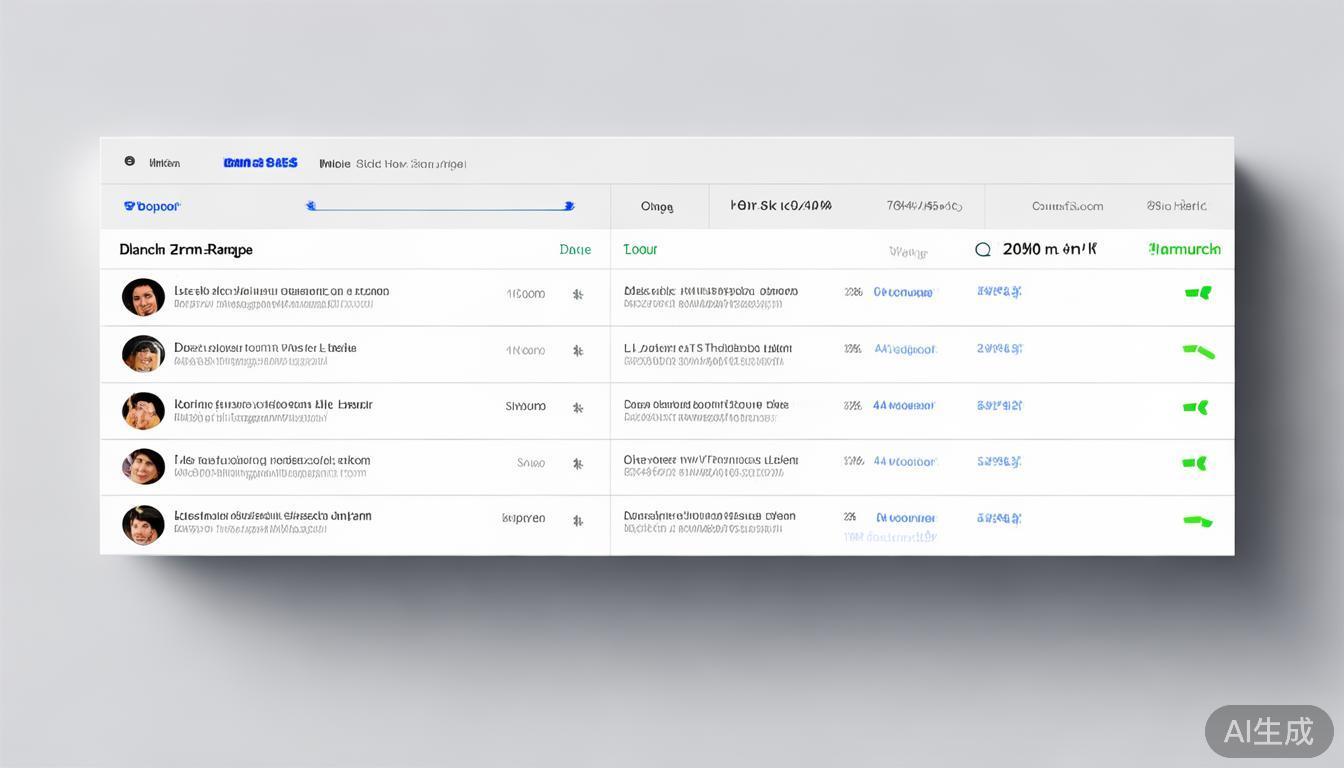Click the green 'Dane' column header
This screenshot has height=768, width=1344.
coord(575,250)
